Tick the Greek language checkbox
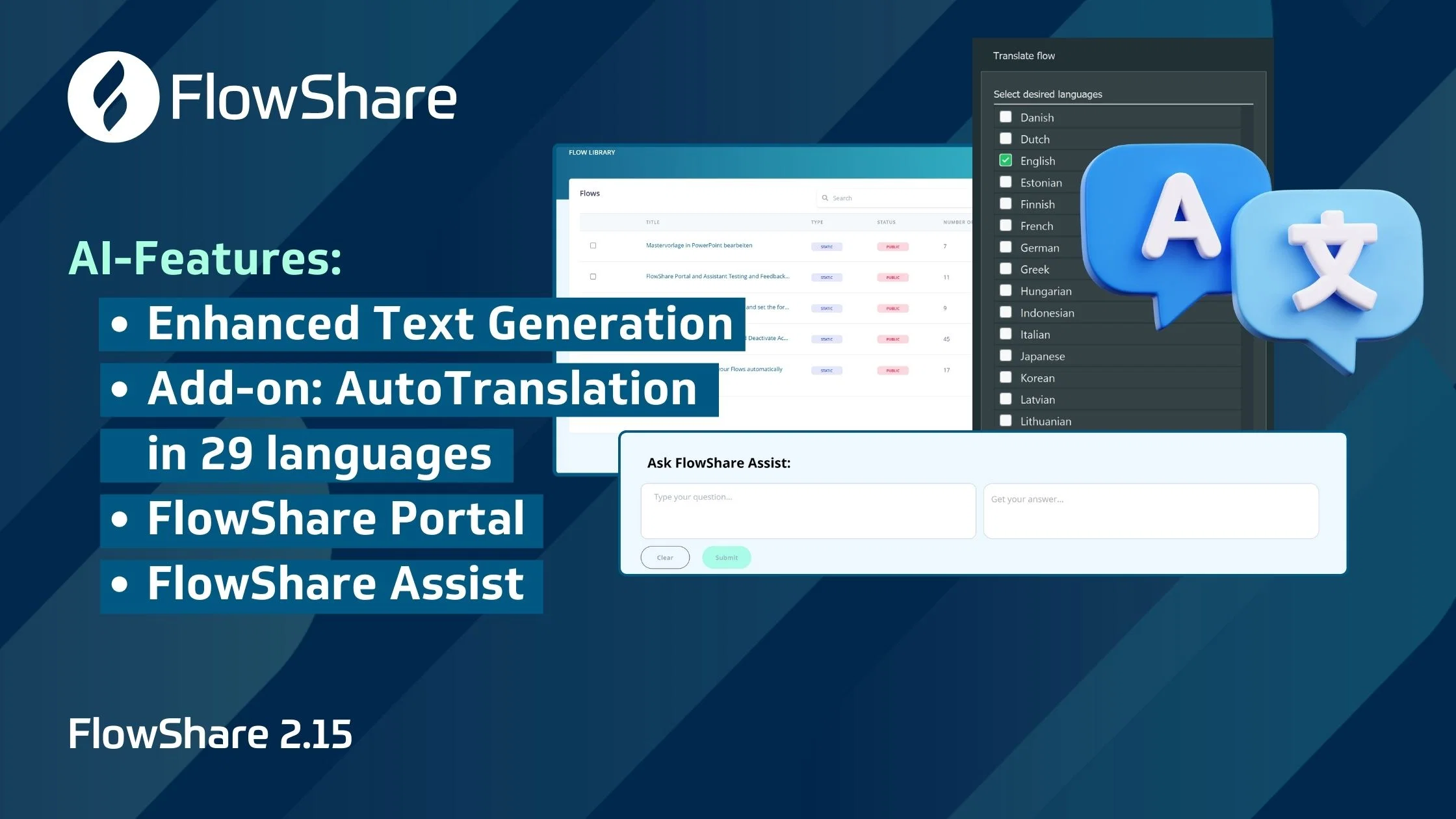The image size is (1456, 819). [x=1006, y=268]
